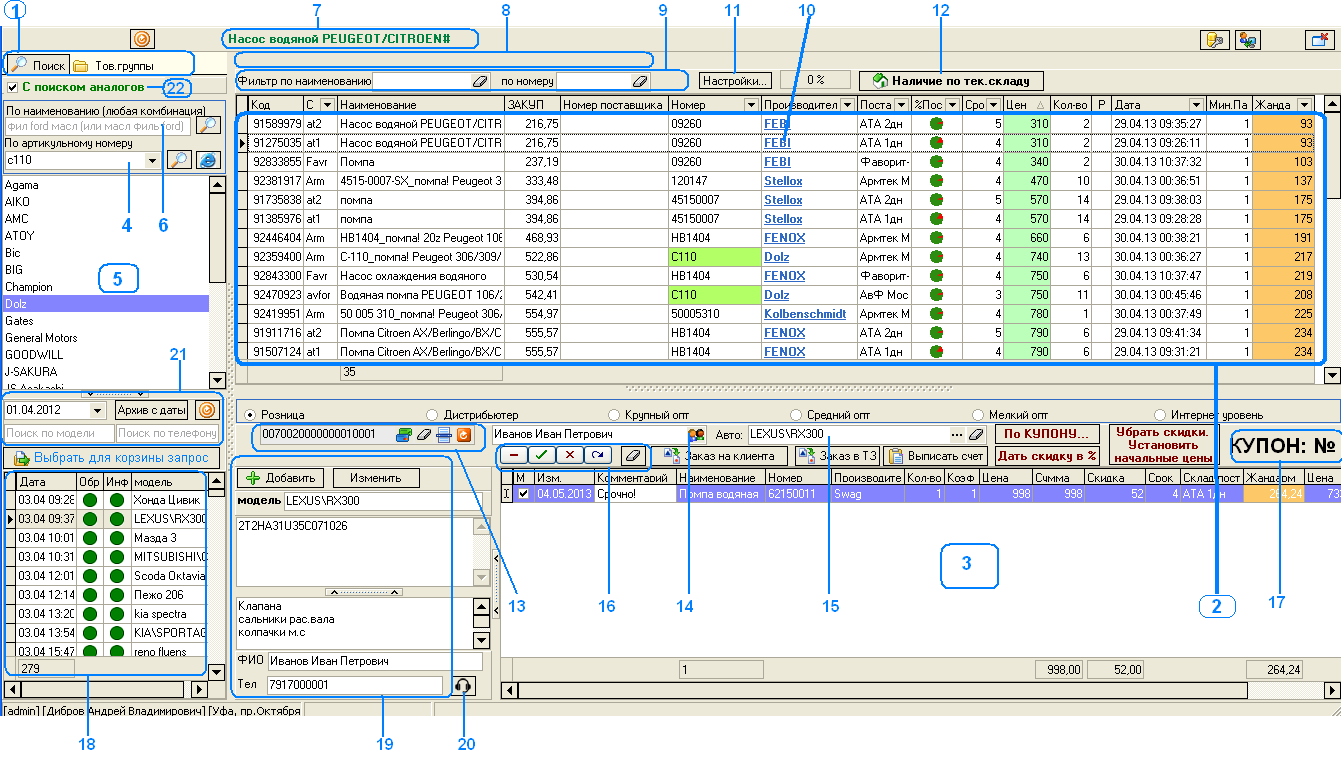Select the 'General Motors' brand in the manufacturer list
1342x771 pixels.
[x=105, y=337]
